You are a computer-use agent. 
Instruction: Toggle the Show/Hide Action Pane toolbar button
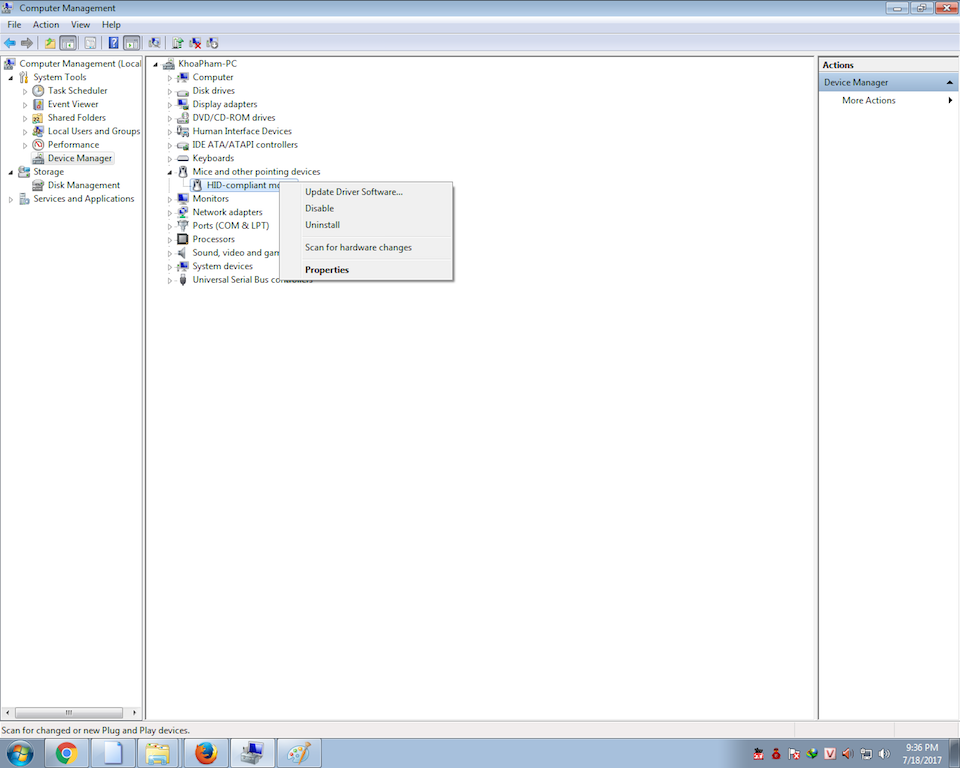click(x=131, y=43)
